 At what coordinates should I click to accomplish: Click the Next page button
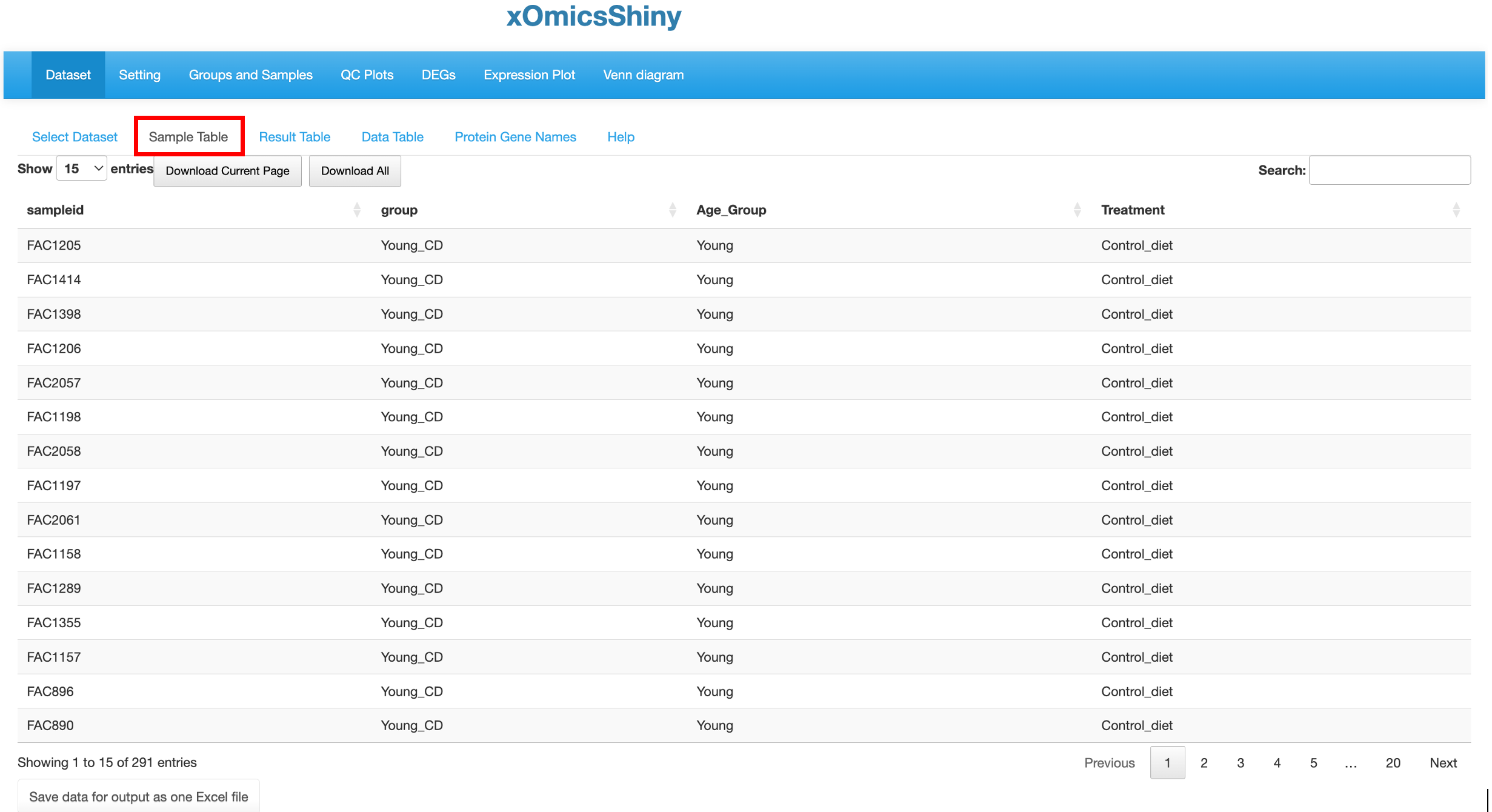pyautogui.click(x=1443, y=763)
